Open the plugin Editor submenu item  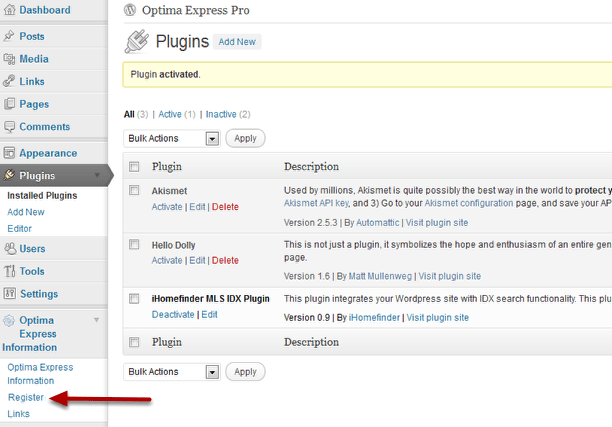(20, 229)
